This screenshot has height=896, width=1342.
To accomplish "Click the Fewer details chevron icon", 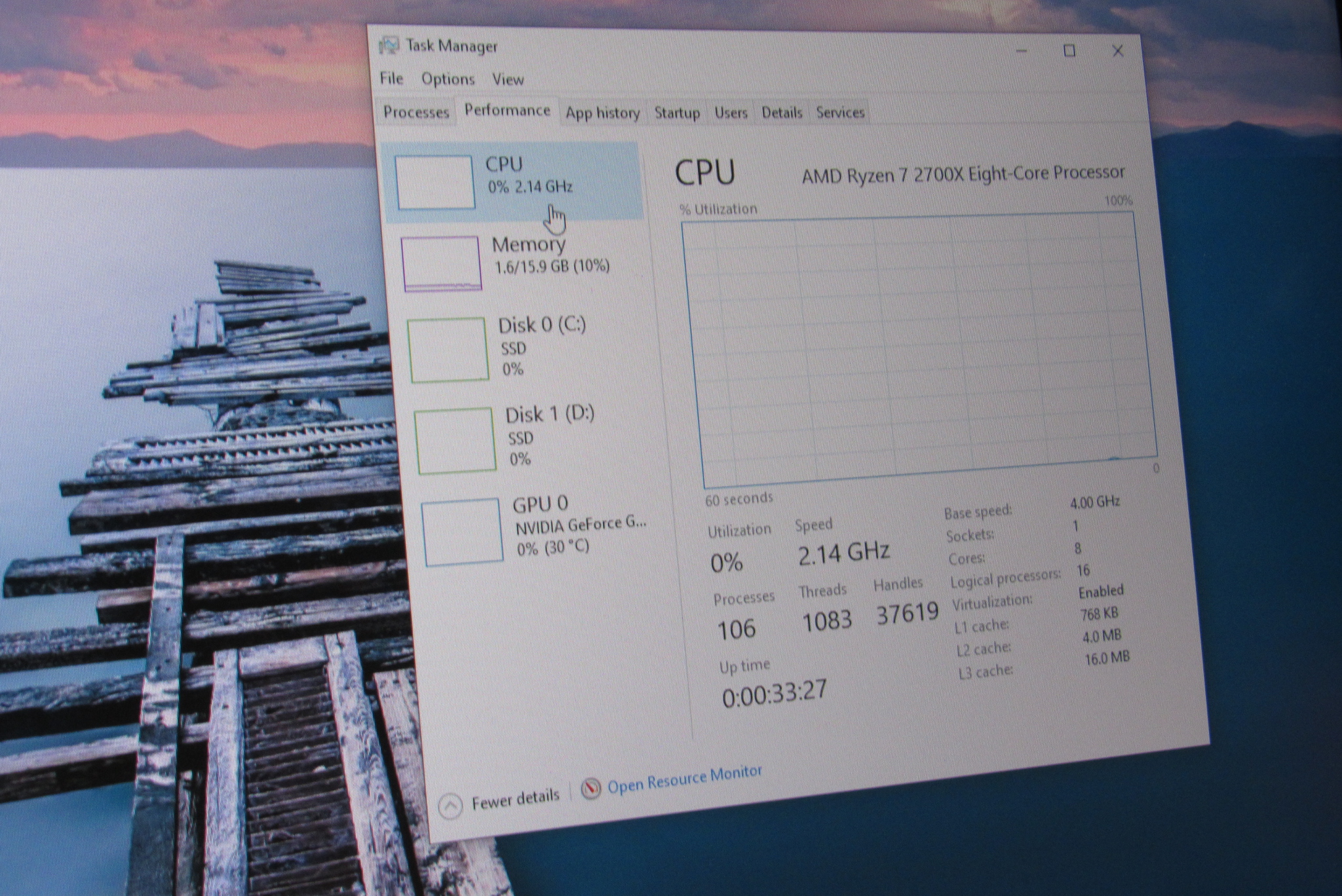I will coord(450,806).
